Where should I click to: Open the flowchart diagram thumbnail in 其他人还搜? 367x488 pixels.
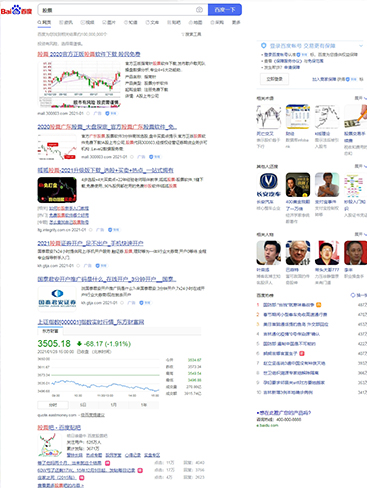point(355,185)
